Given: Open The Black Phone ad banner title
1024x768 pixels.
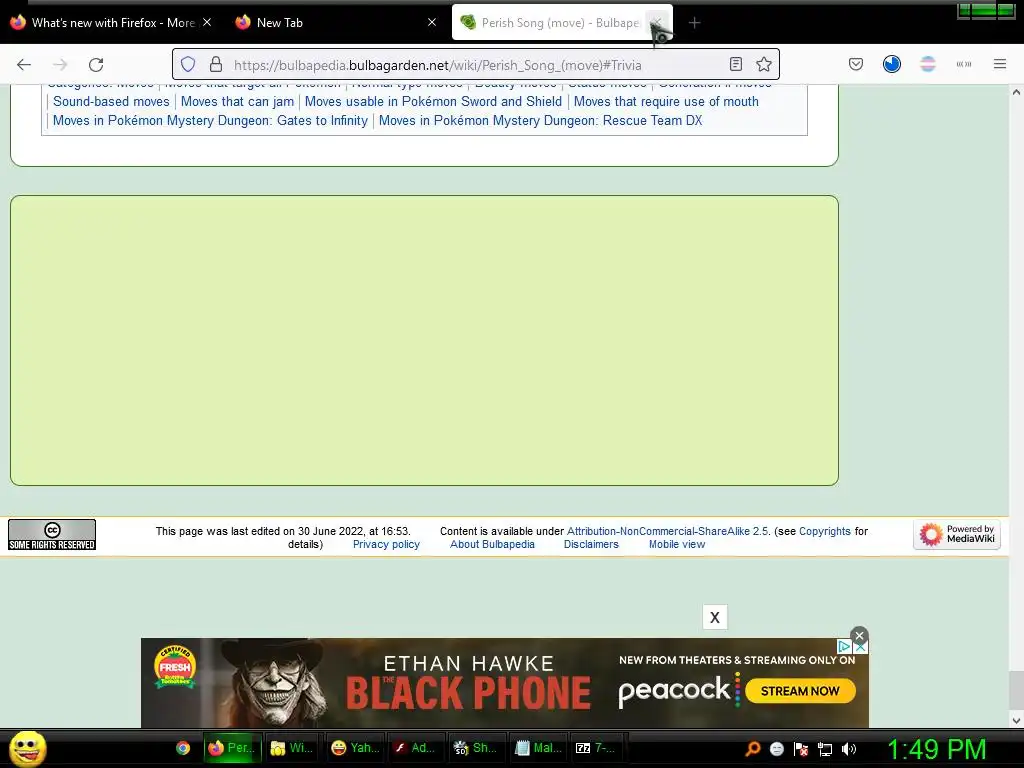Looking at the screenshot, I should click(x=468, y=692).
